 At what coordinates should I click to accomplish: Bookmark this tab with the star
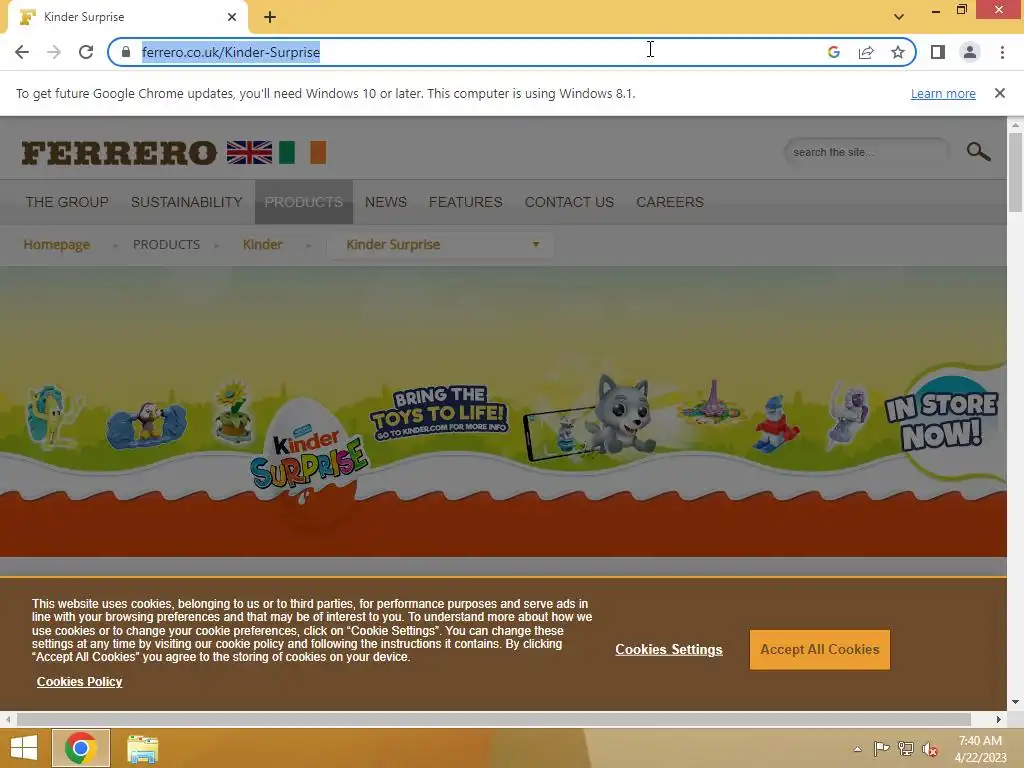898,52
